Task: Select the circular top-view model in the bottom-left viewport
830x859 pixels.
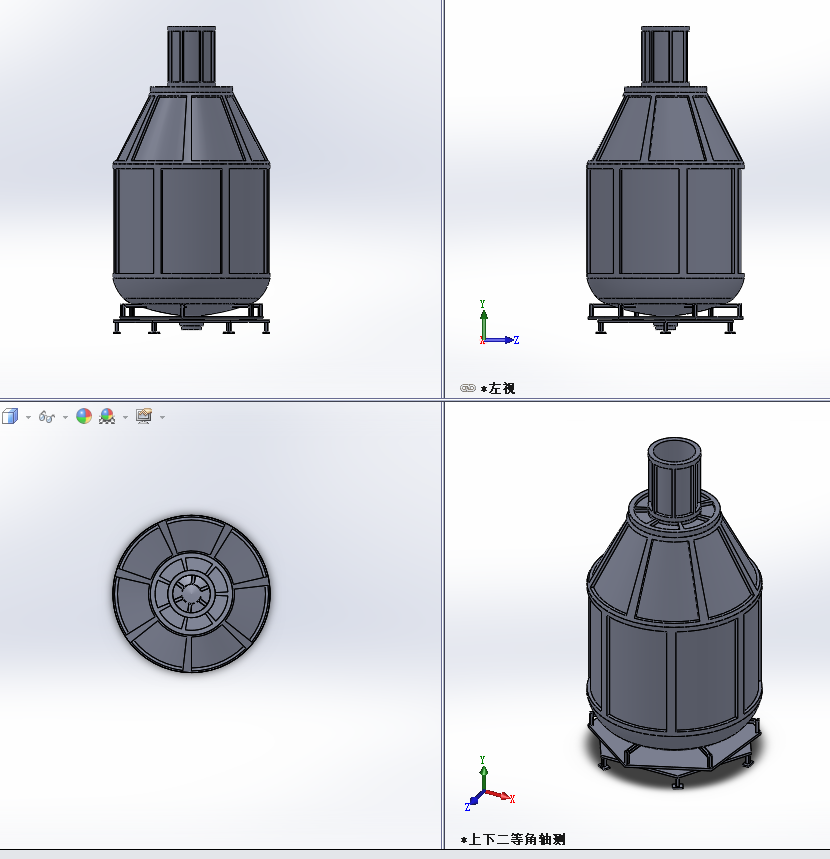Action: [x=191, y=593]
